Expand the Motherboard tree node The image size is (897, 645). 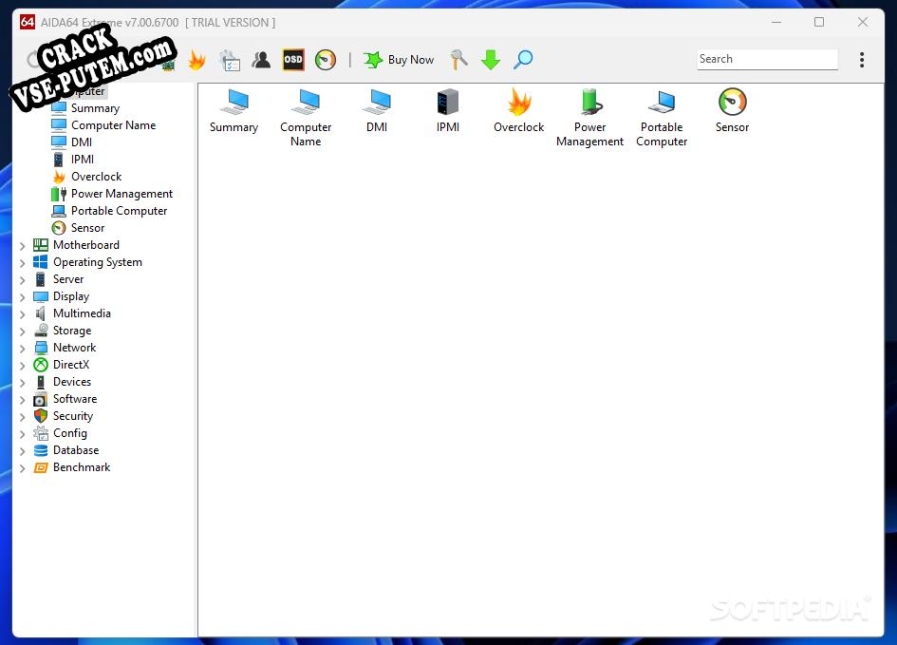[x=23, y=246]
